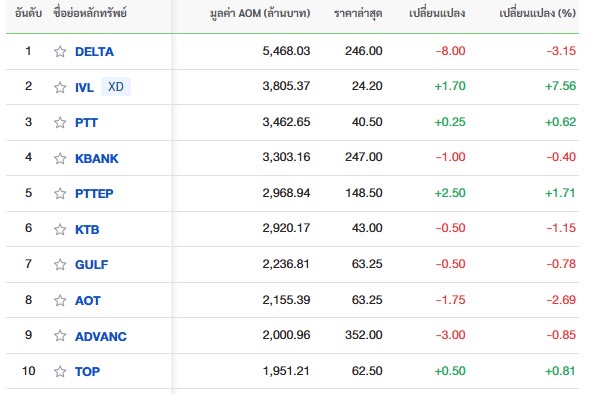
Task: Add KBANK to favorites with star icon
Action: pos(60,158)
